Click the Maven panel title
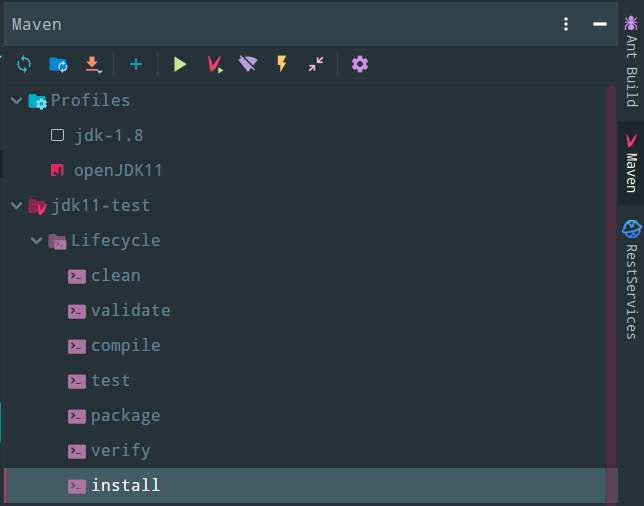Screen dimensions: 644x506 [x=37, y=25]
